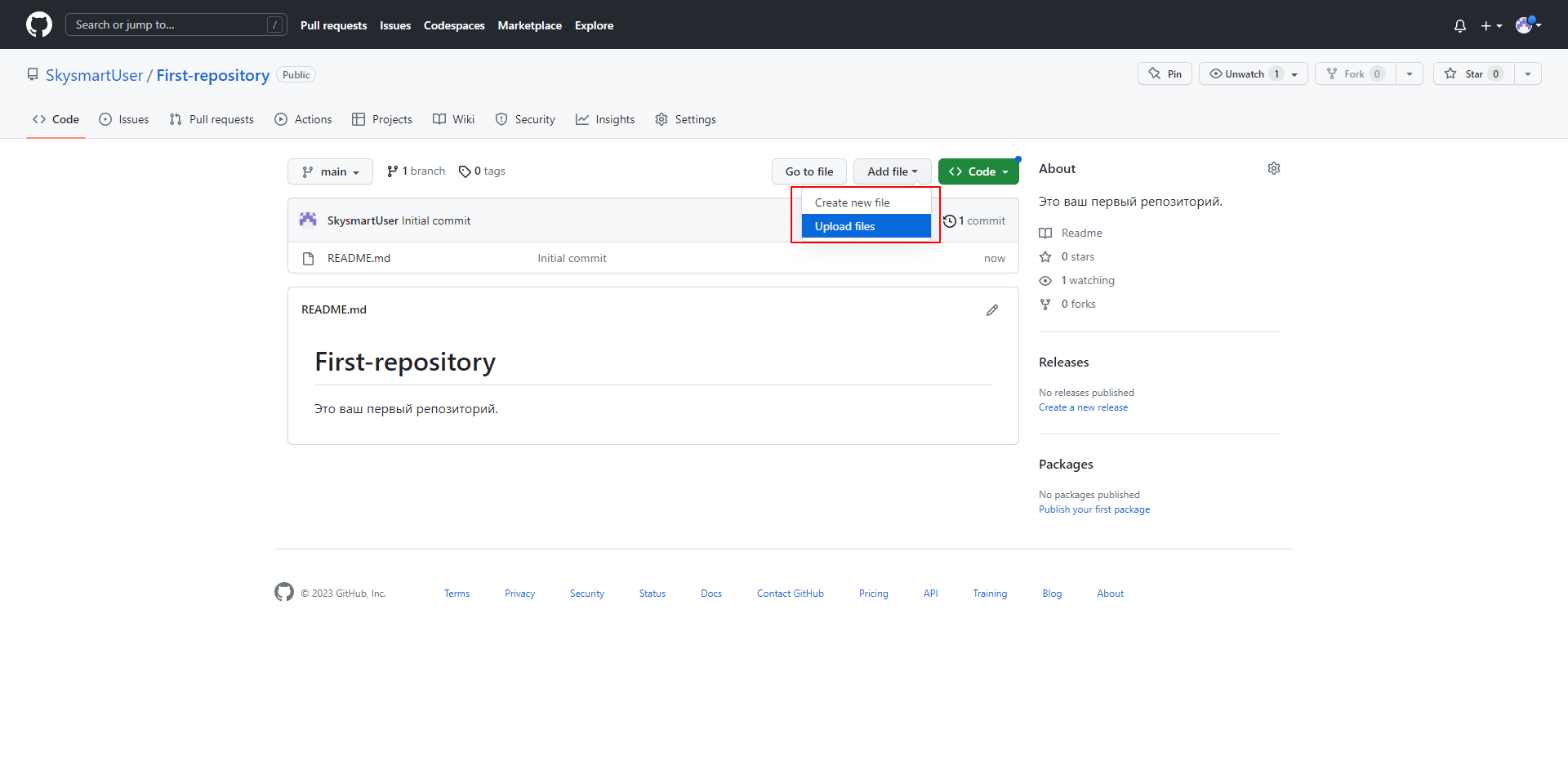Open Issues in top navigation

[x=395, y=25]
